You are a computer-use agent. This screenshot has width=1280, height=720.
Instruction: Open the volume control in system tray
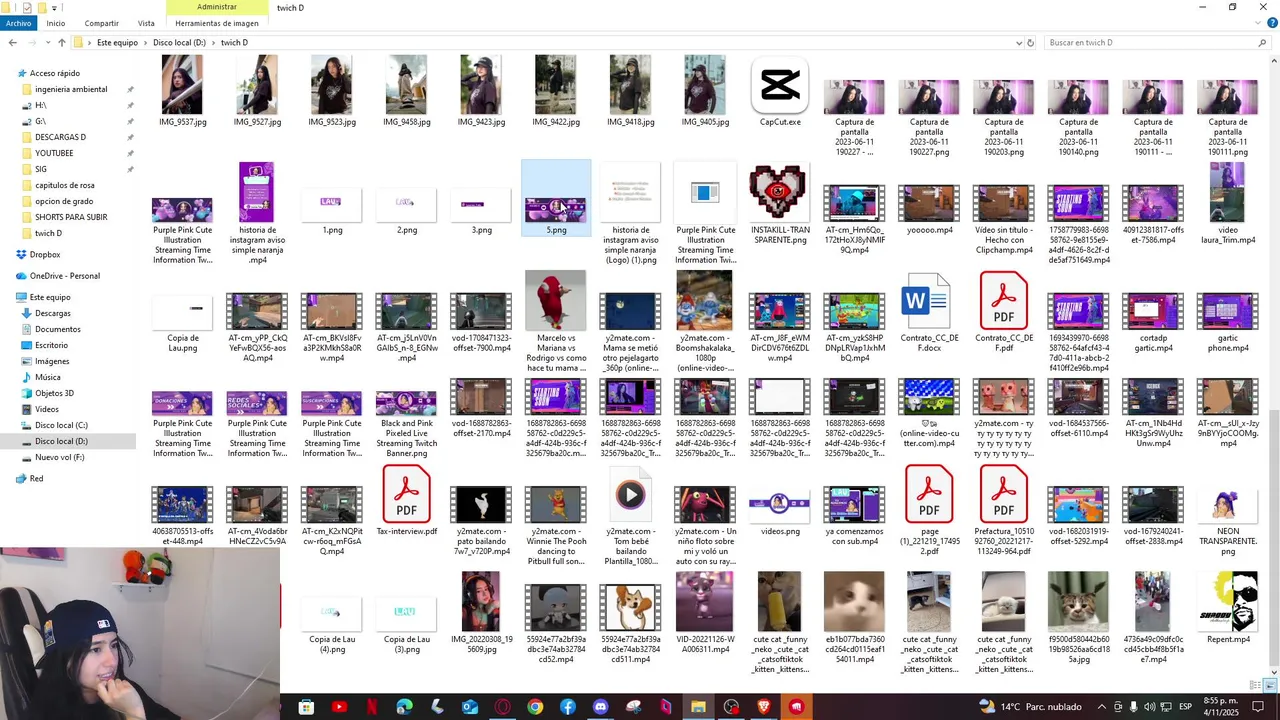click(x=1149, y=707)
